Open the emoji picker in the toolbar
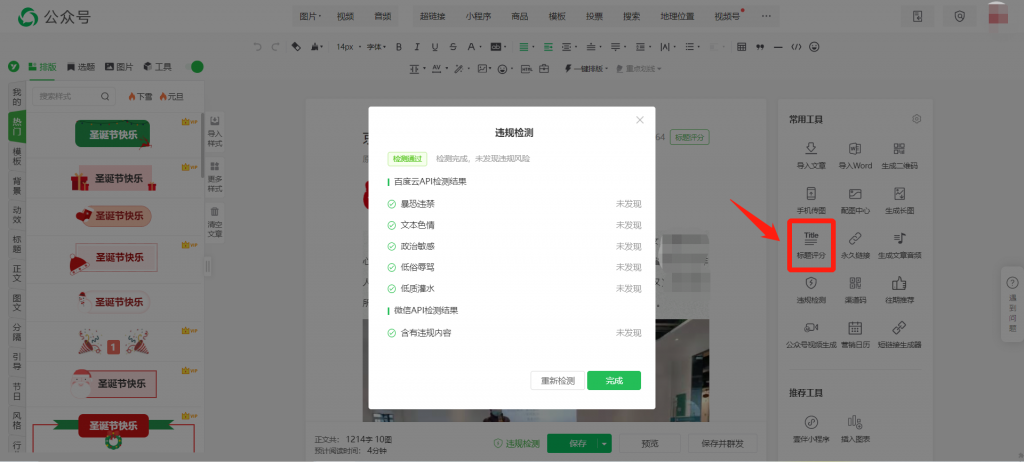The image size is (1024, 462). pos(814,47)
